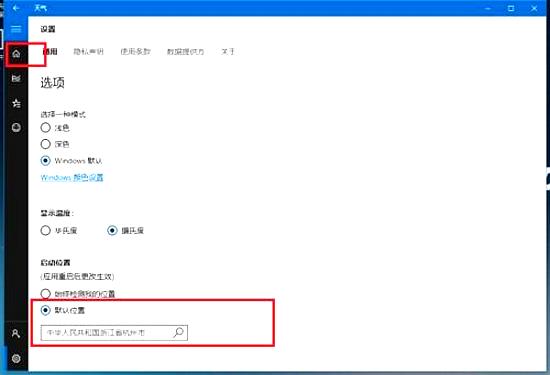Go to the Forecast home icon
This screenshot has height=375, width=550.
click(x=16, y=54)
